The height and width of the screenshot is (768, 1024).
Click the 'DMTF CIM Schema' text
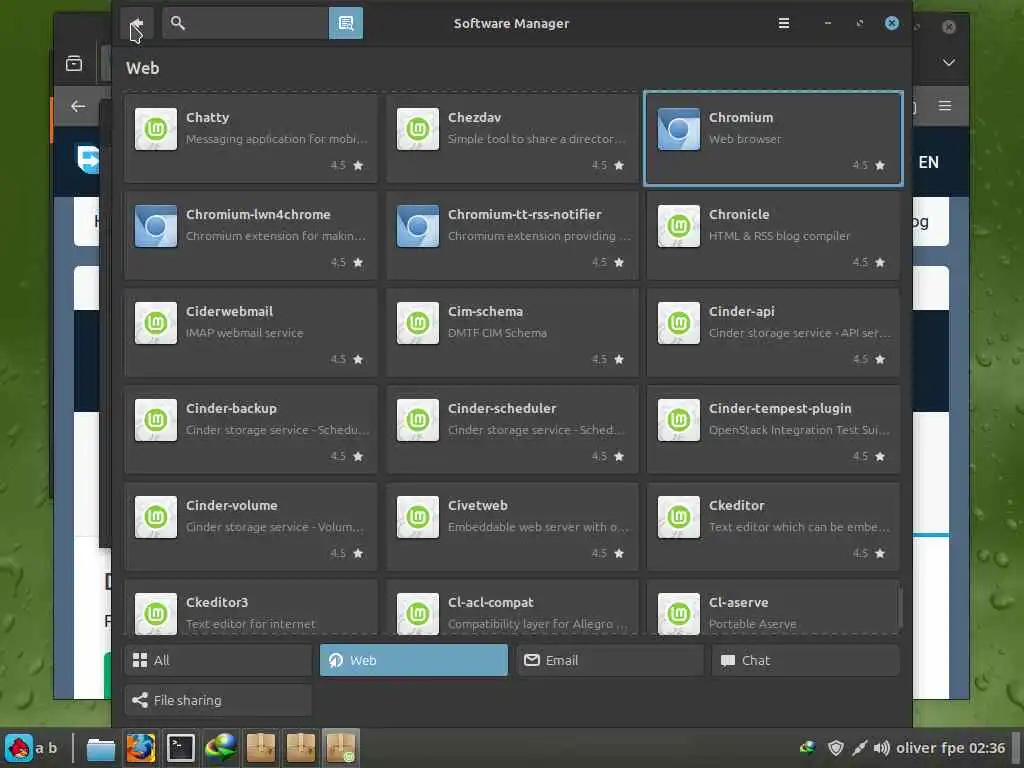click(x=498, y=333)
